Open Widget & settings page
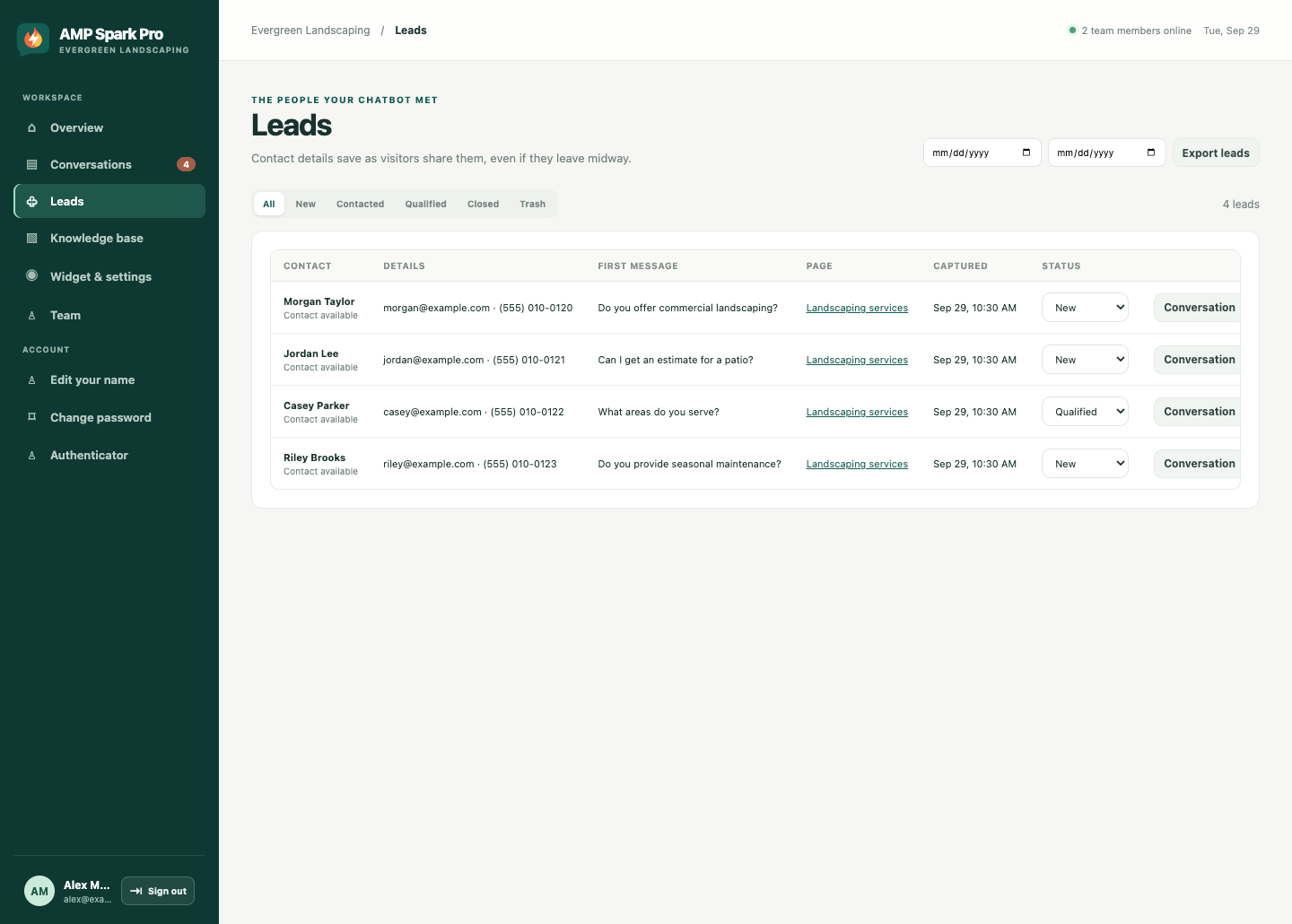1292x924 pixels. pos(109,276)
